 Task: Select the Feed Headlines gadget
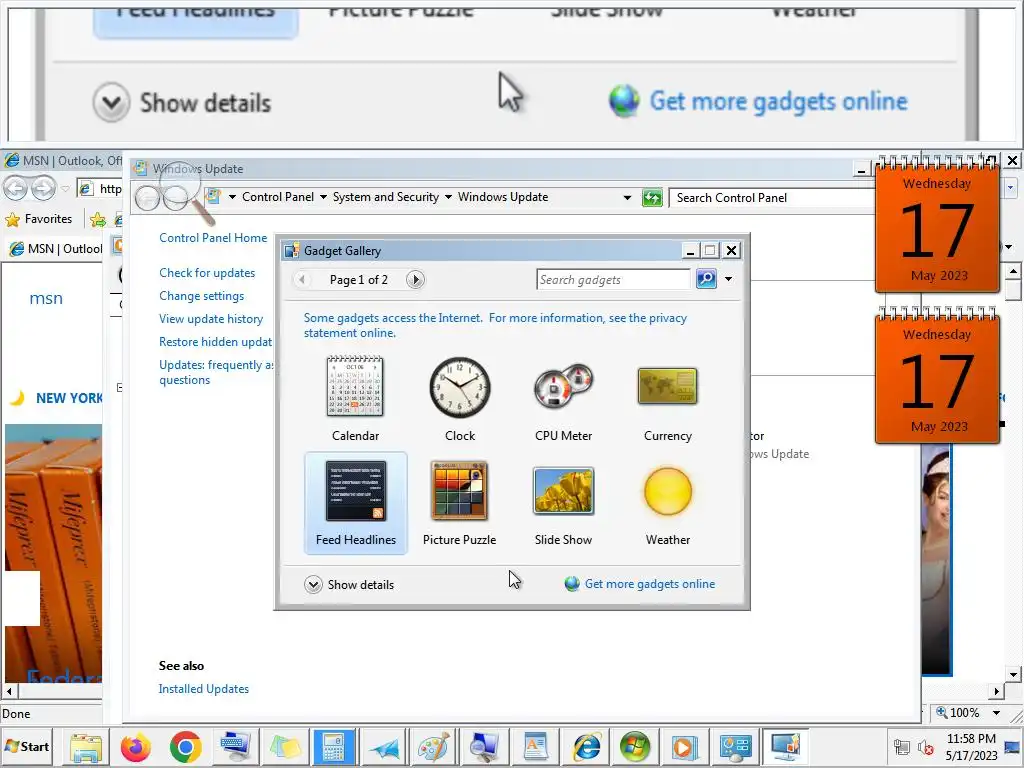pyautogui.click(x=356, y=503)
